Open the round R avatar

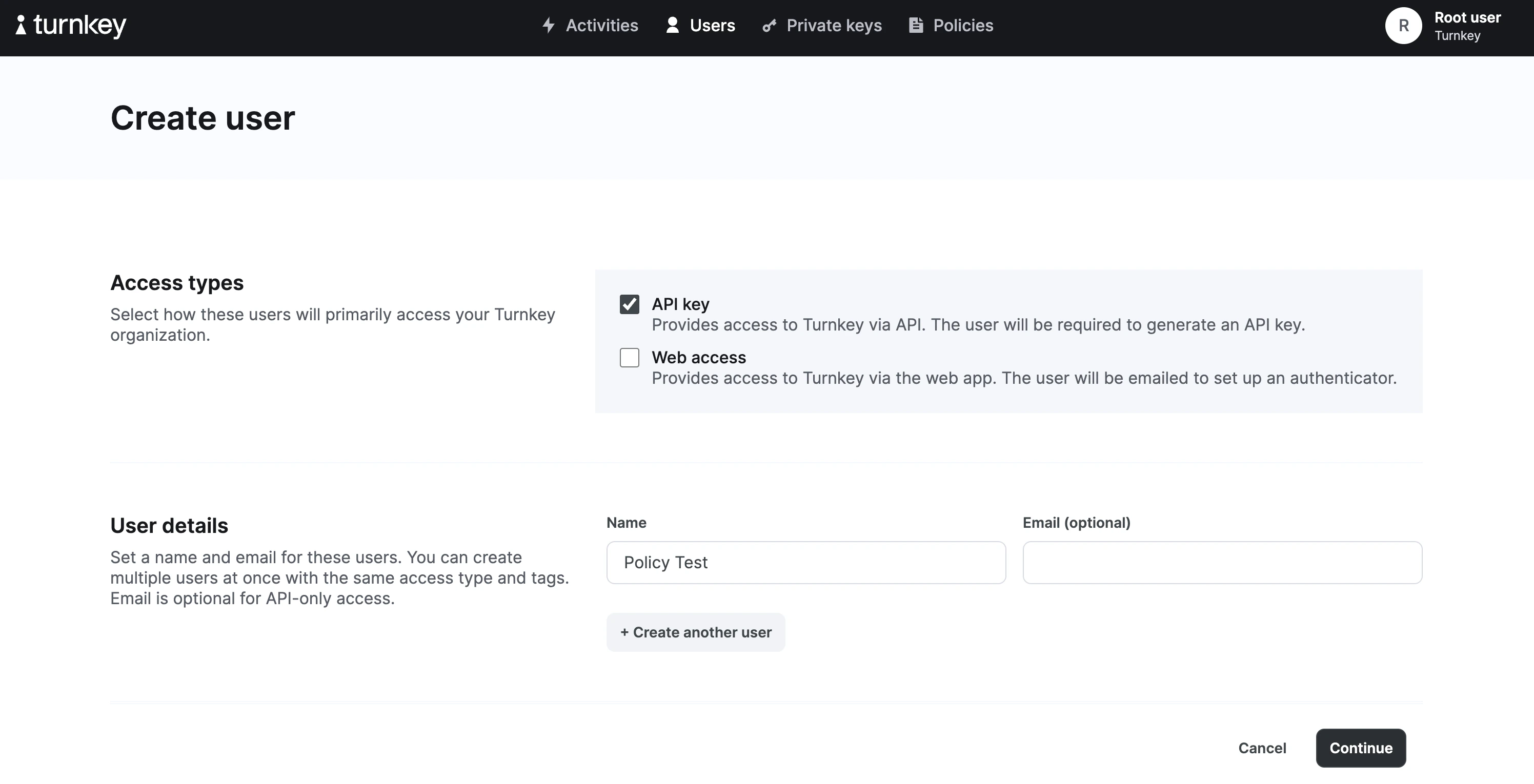pyautogui.click(x=1403, y=26)
